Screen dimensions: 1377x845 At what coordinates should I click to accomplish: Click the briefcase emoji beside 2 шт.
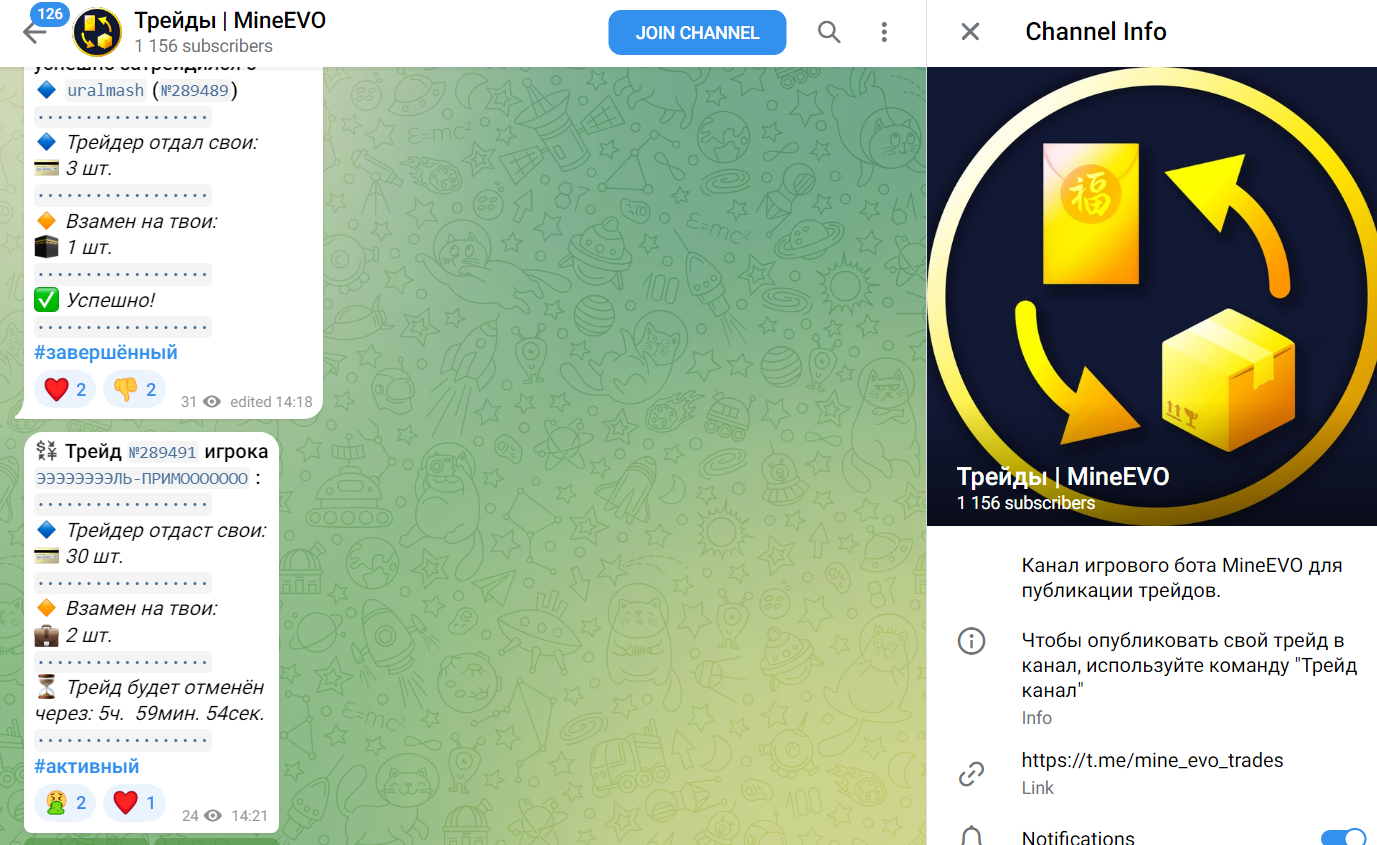(x=46, y=635)
